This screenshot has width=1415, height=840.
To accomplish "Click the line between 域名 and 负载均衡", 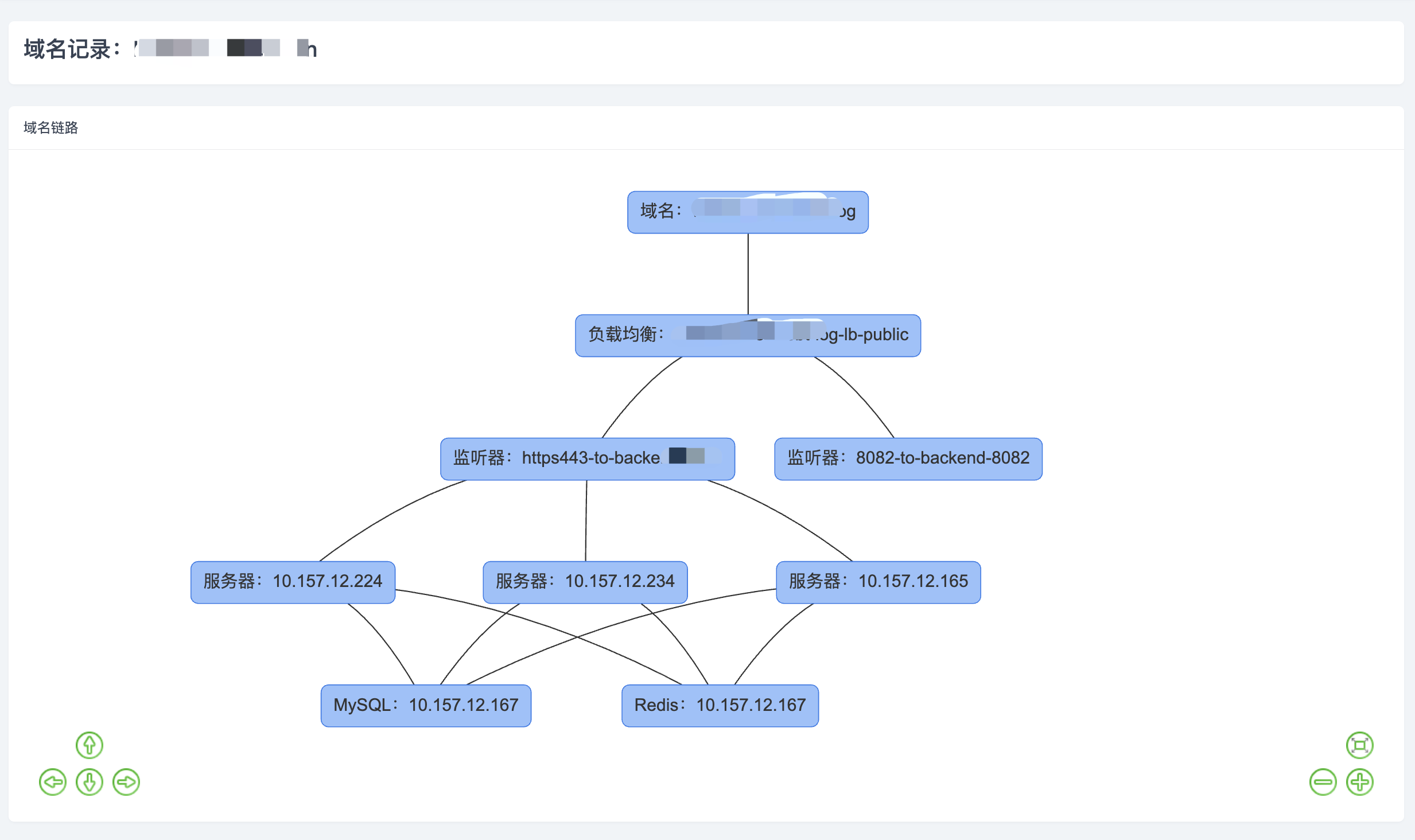I will click(748, 274).
